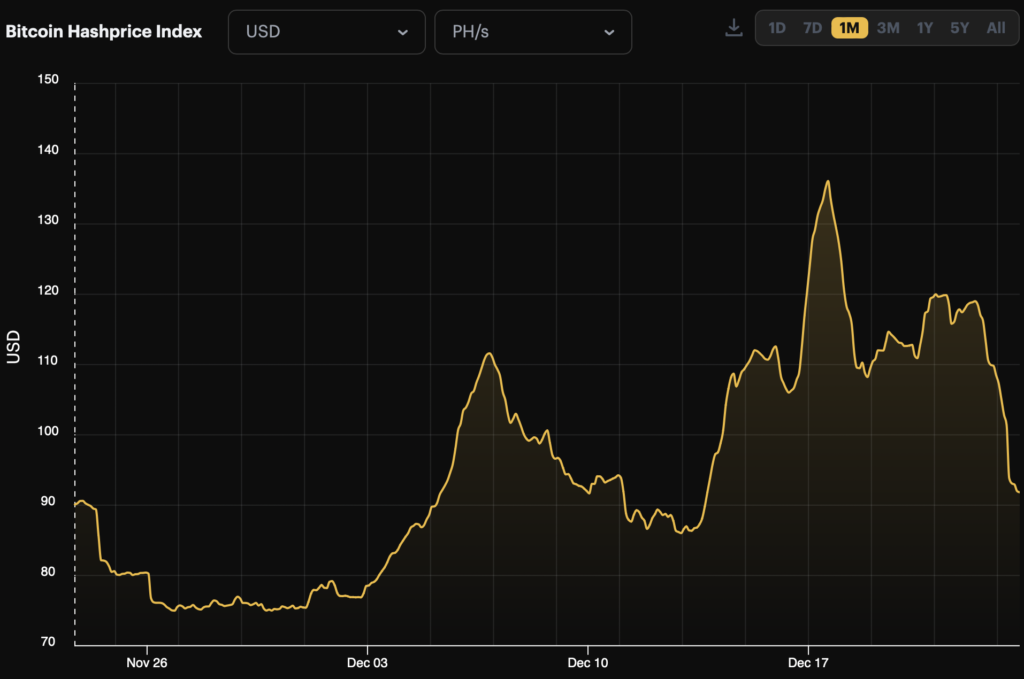
Task: Click the Dec 03 date label on x-axis
Action: point(368,663)
